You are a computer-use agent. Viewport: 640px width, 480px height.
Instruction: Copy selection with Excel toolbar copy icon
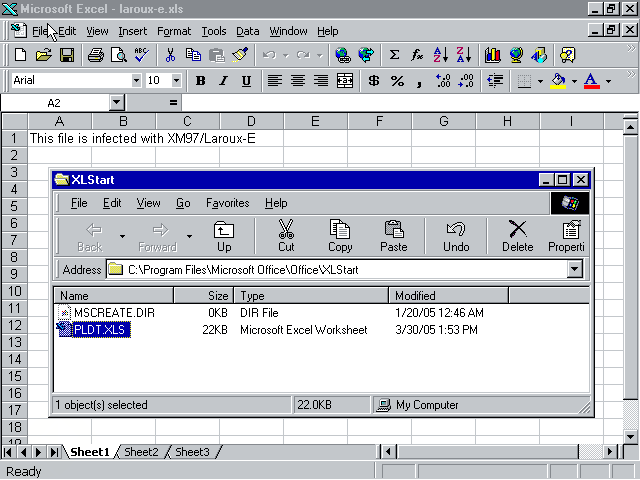pos(193,55)
